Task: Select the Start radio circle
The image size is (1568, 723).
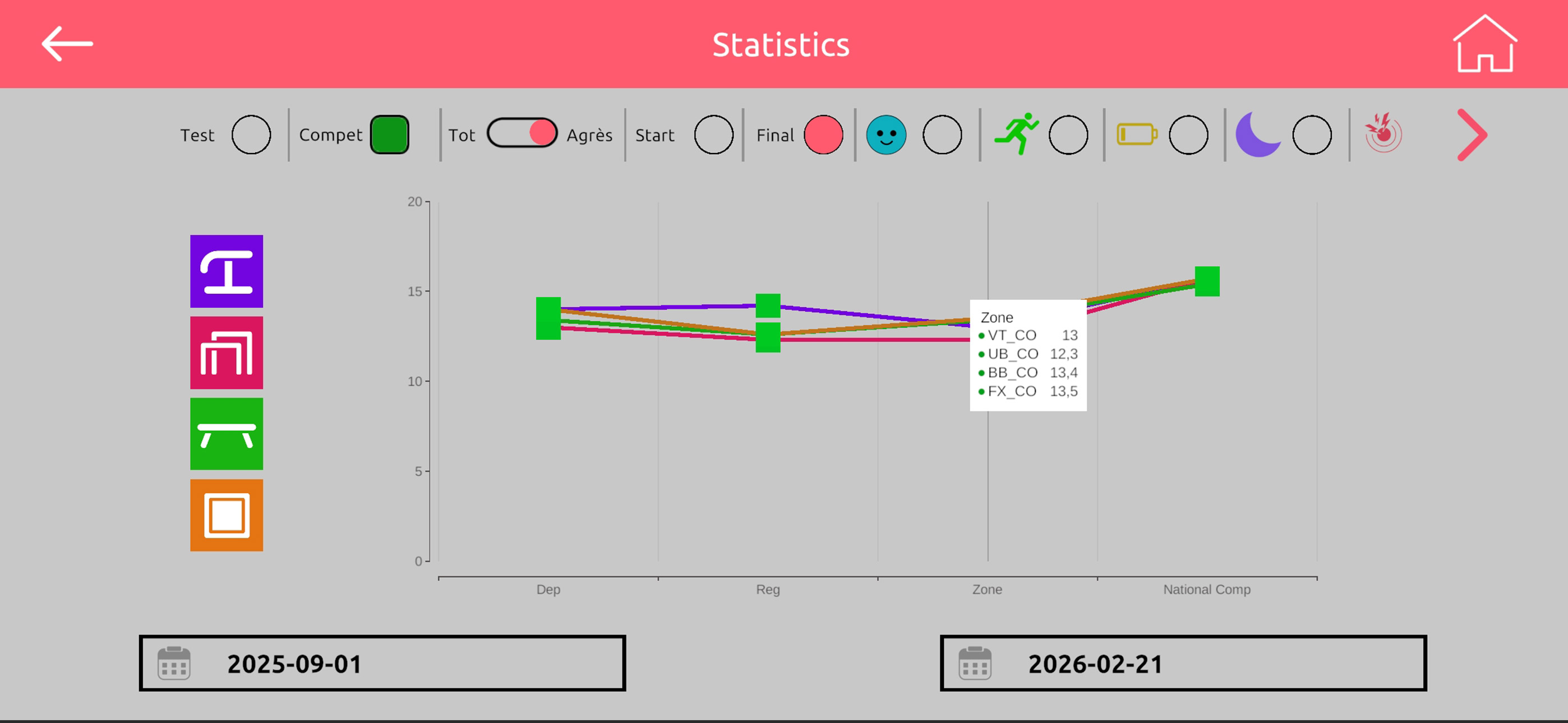Action: 713,135
